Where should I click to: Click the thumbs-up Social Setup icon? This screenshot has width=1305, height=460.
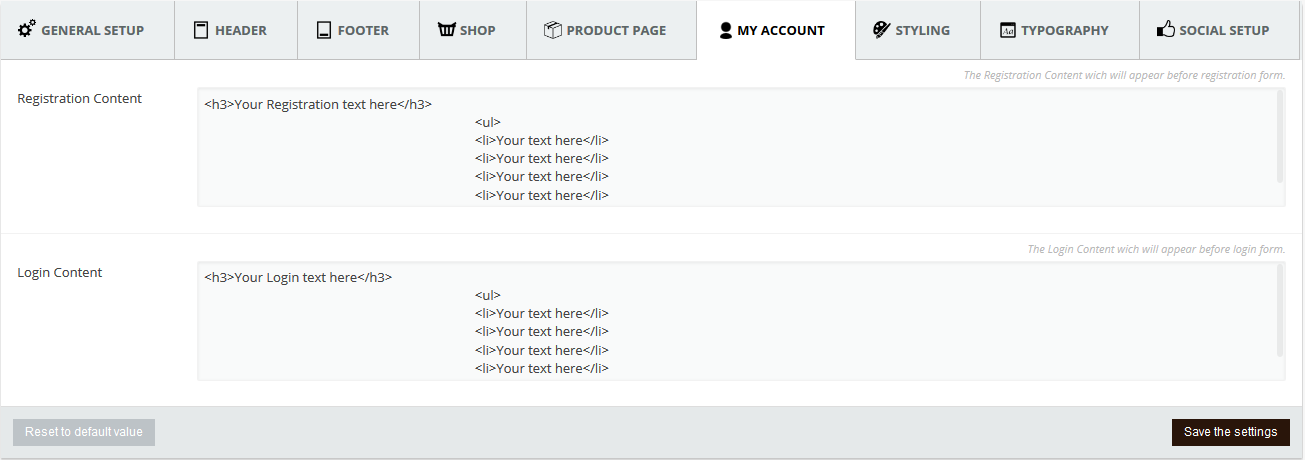click(x=1166, y=29)
